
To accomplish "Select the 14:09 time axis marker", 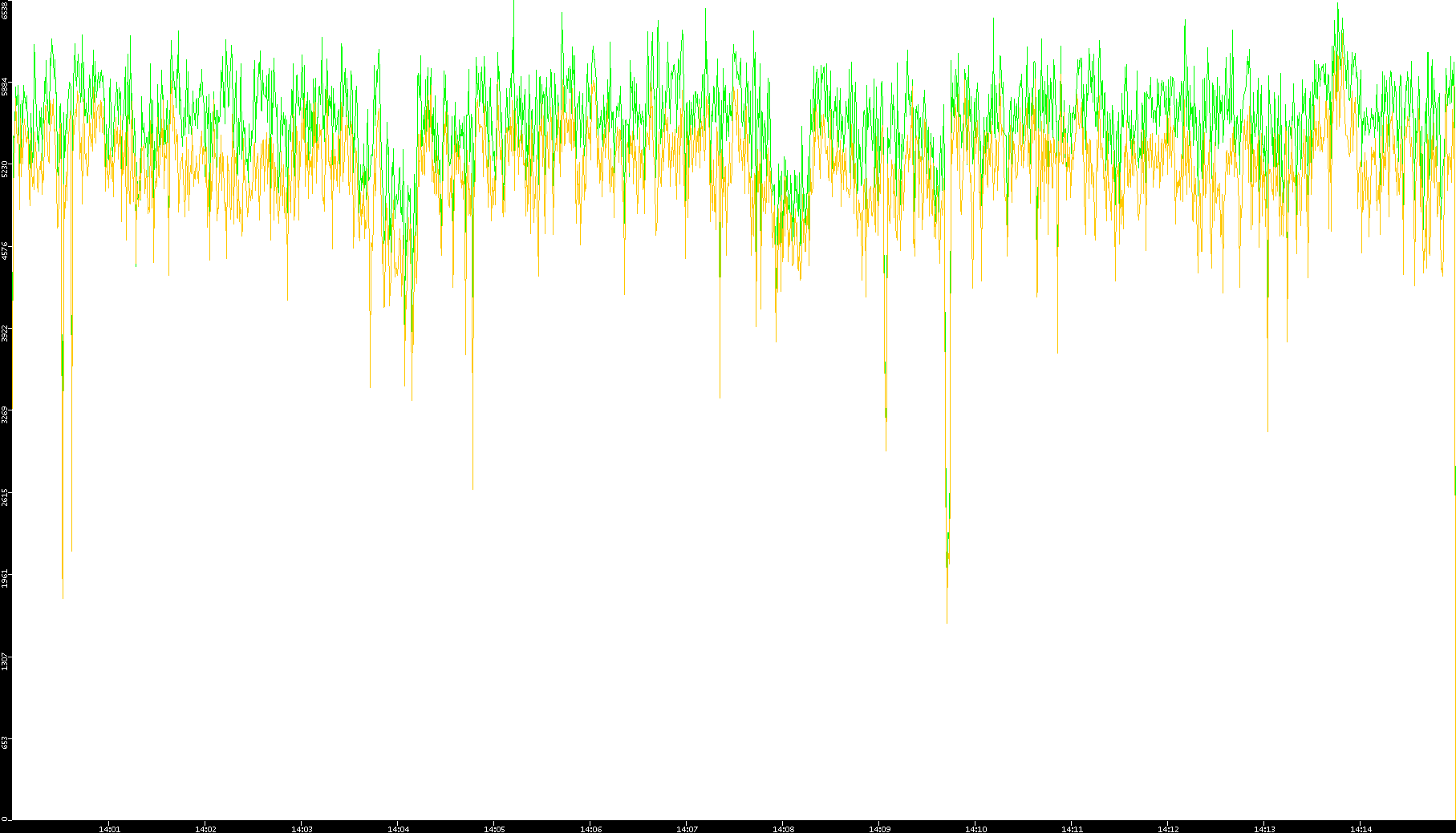I will (879, 829).
